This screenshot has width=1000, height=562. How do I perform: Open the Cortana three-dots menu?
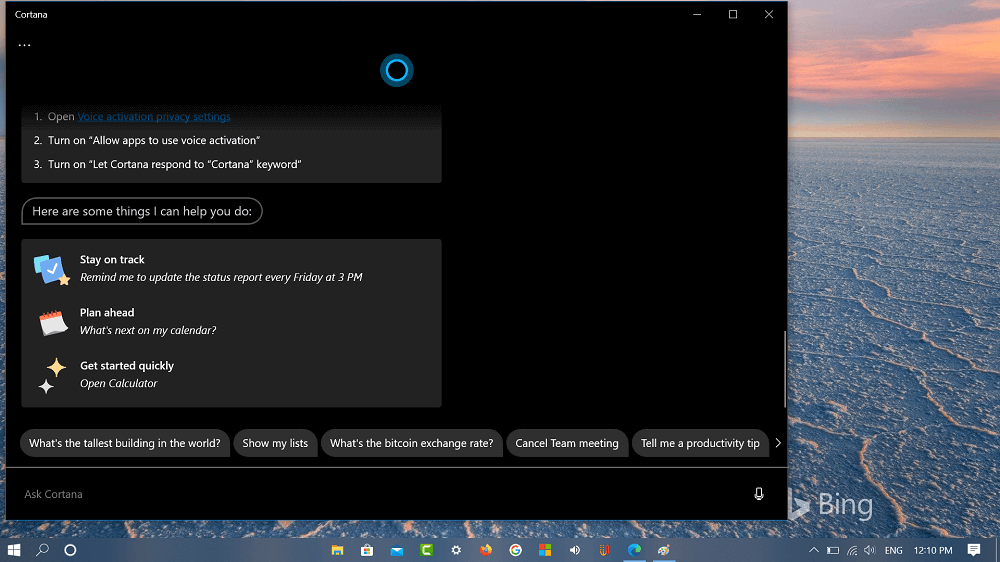tap(24, 45)
